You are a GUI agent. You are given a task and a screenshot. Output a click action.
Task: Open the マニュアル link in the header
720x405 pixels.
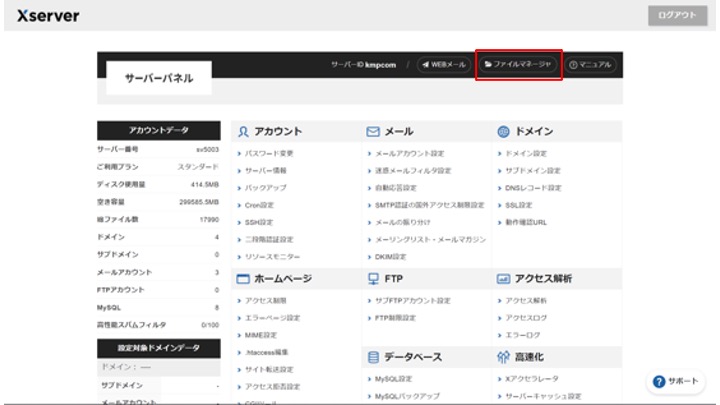[x=590, y=65]
